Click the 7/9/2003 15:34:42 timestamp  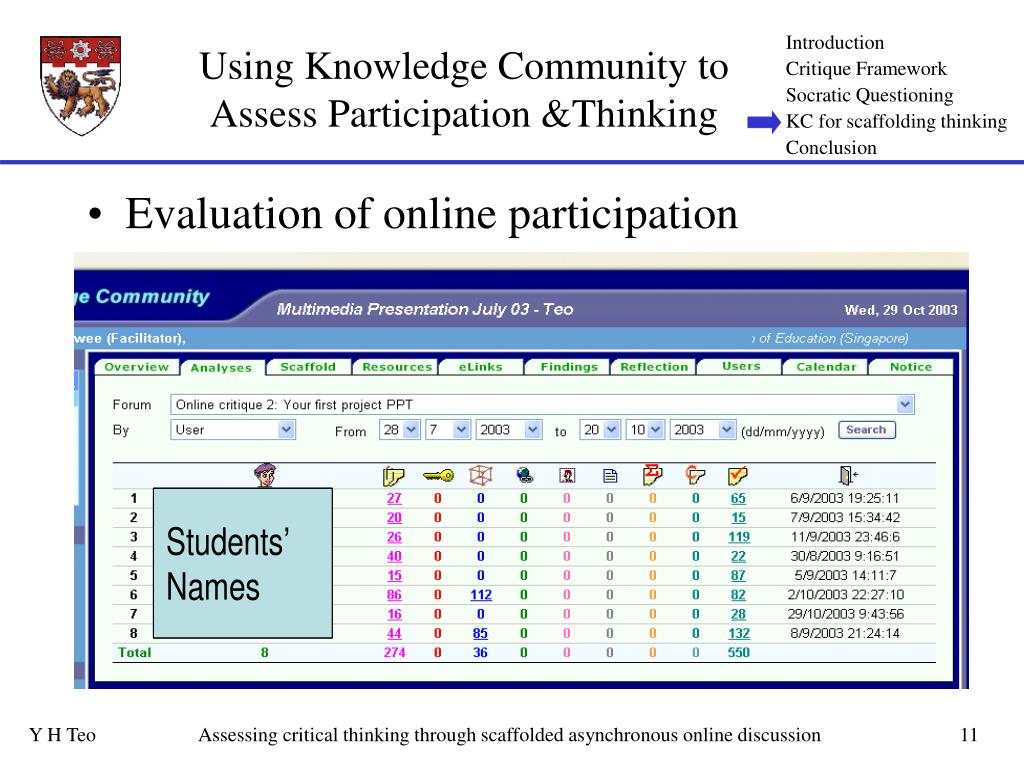click(844, 518)
